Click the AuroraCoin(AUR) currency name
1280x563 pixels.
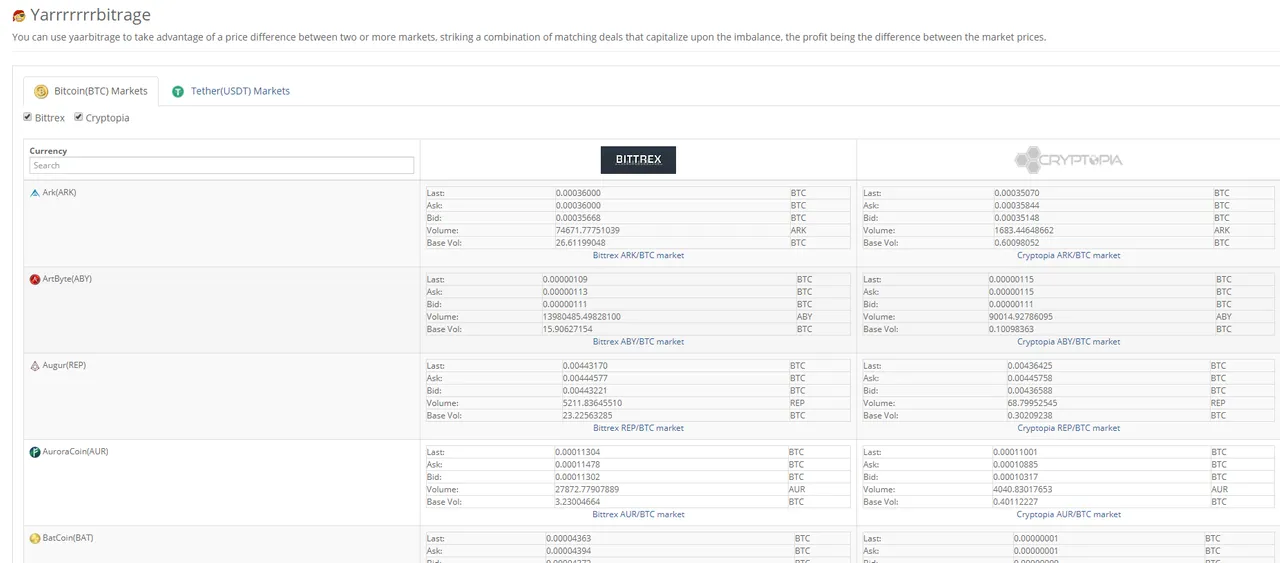click(x=75, y=452)
